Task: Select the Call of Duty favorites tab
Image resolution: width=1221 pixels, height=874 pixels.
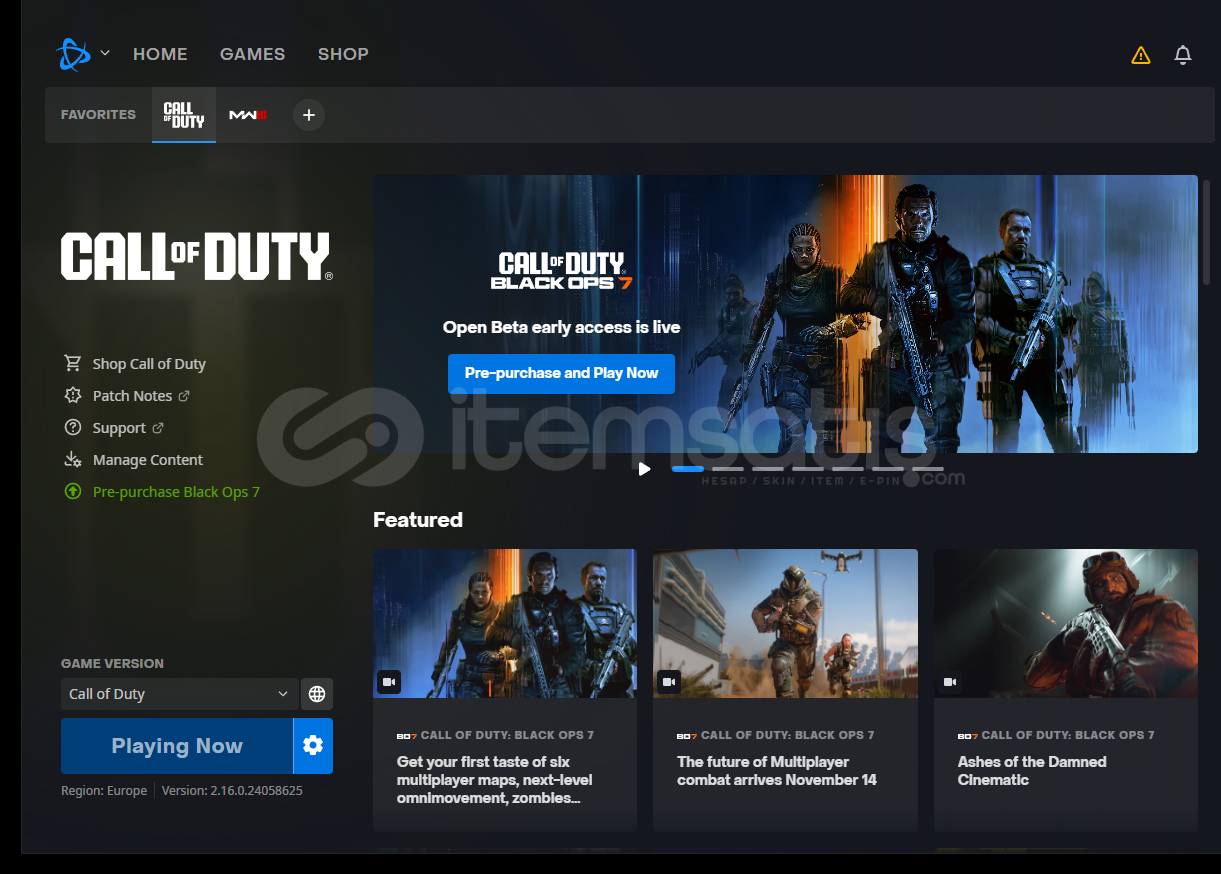Action: tap(184, 115)
